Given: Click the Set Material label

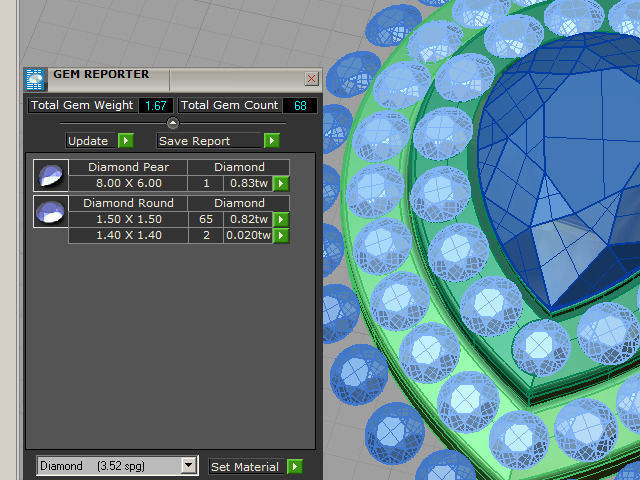Looking at the screenshot, I should [245, 467].
